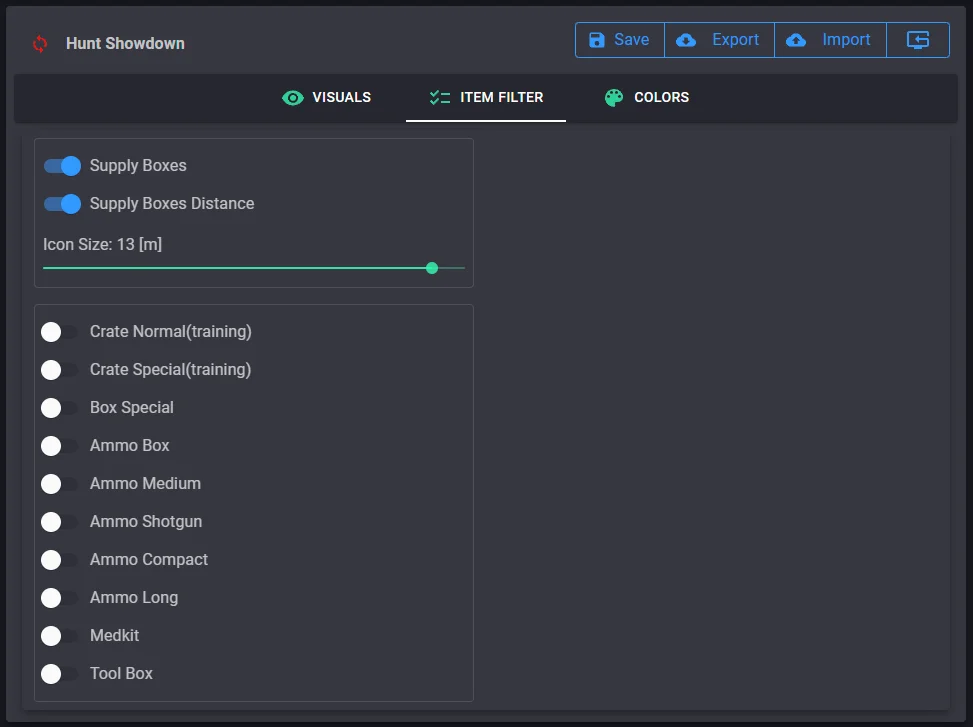Click the cloud upload Import icon
The image size is (973, 727).
tap(796, 40)
